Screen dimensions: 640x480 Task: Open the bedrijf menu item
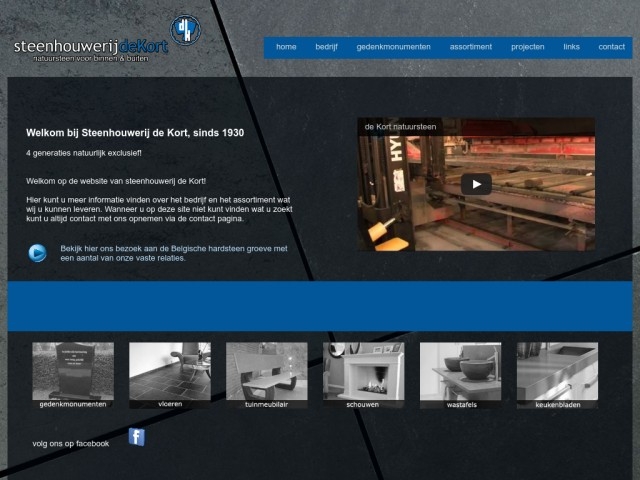[326, 47]
